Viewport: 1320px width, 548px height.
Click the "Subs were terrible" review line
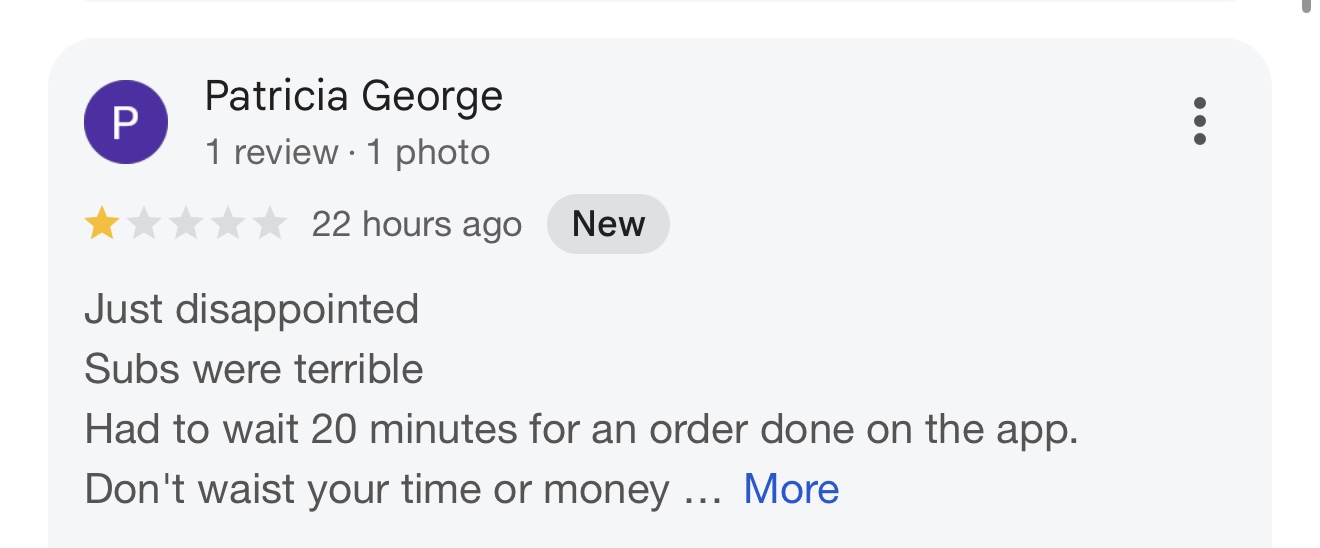point(254,369)
